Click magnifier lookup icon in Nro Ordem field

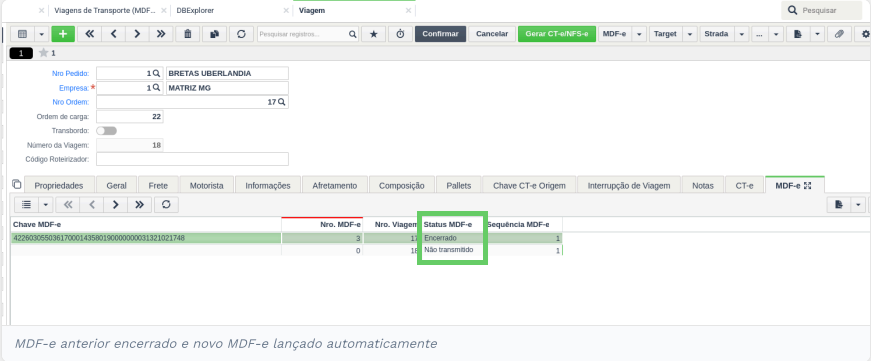pos(282,102)
